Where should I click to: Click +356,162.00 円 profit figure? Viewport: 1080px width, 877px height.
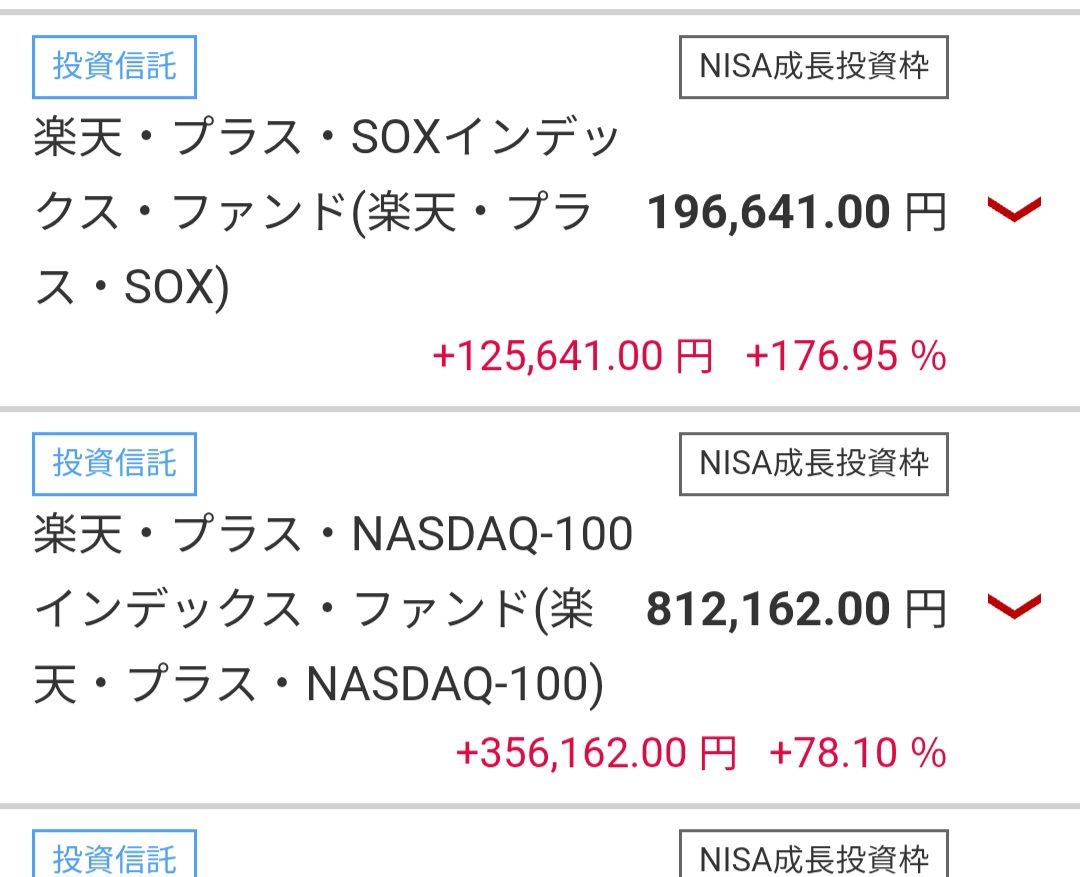(x=596, y=753)
